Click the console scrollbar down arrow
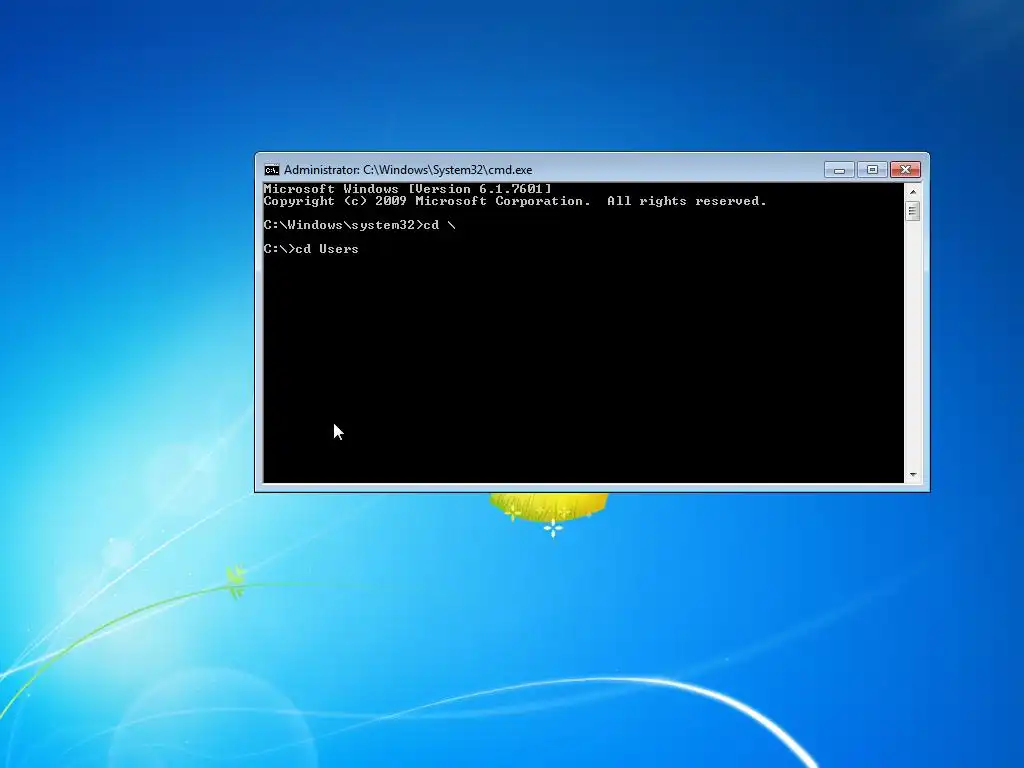1024x768 pixels. point(913,475)
